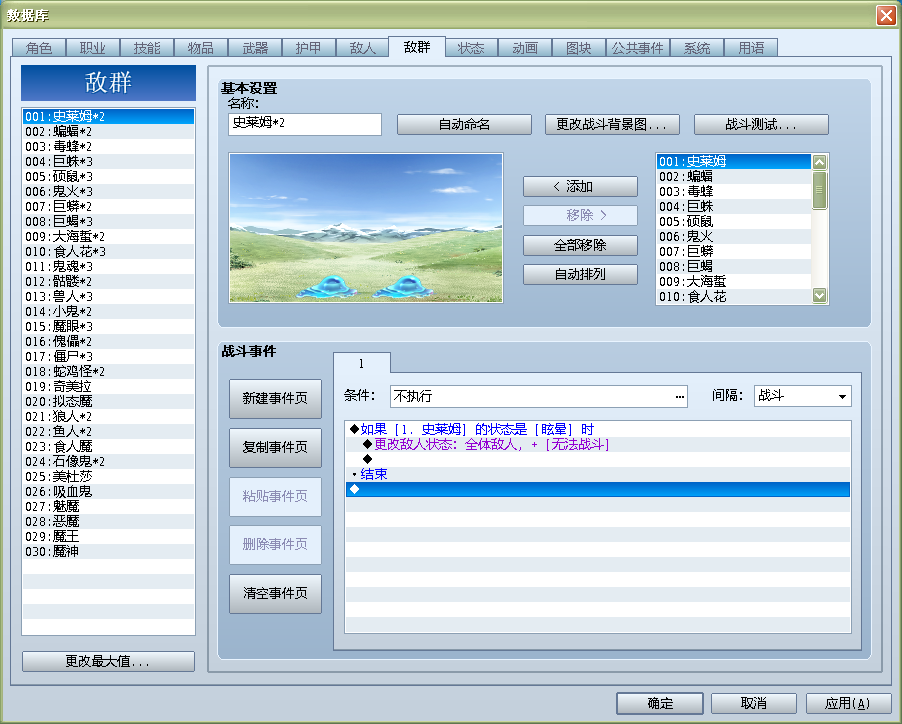Screen dimensions: 902x724
Task: Select troop 012:骷髅*2
Action: 108,281
